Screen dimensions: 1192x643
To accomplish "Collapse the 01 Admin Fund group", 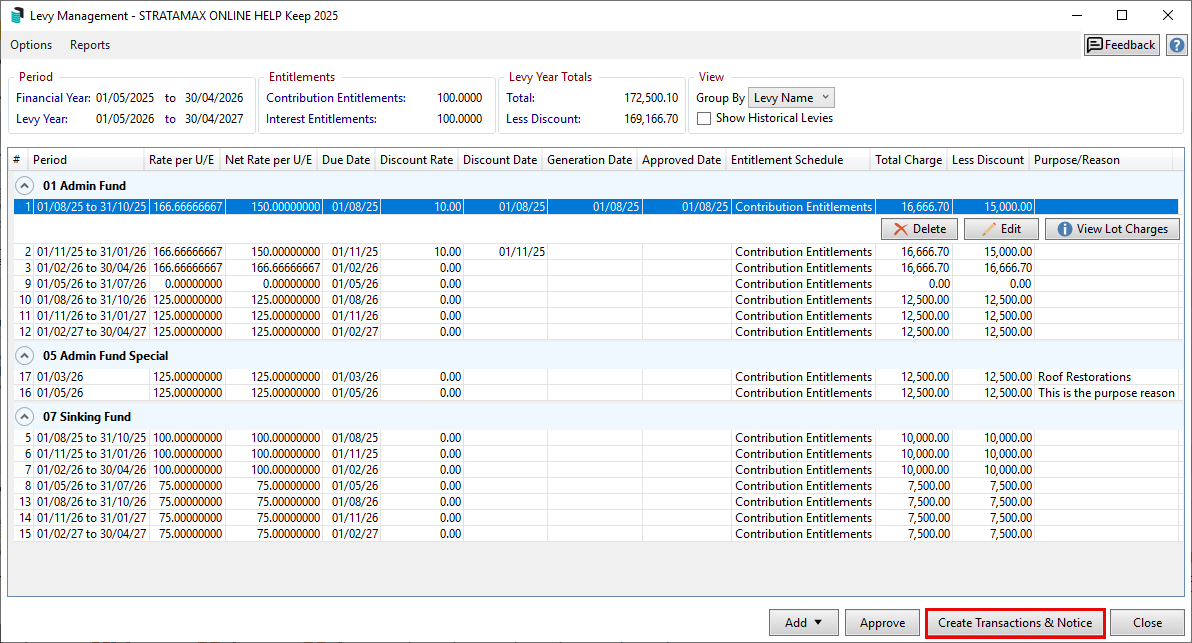I will pos(24,185).
